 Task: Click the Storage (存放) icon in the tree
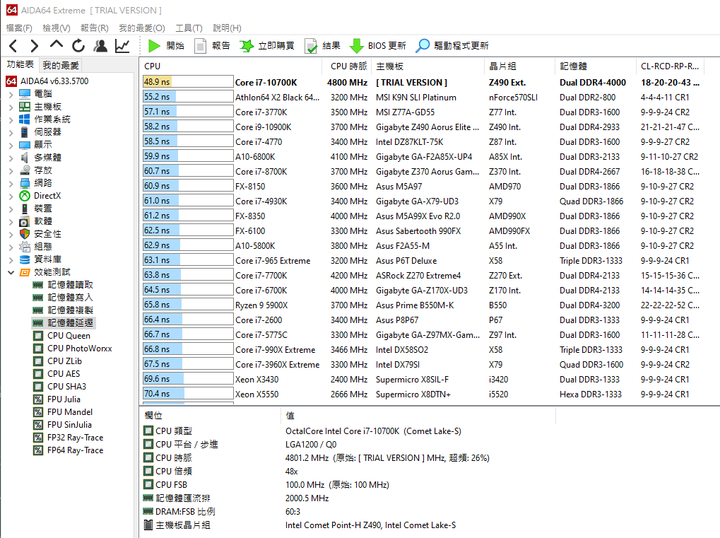(25, 170)
